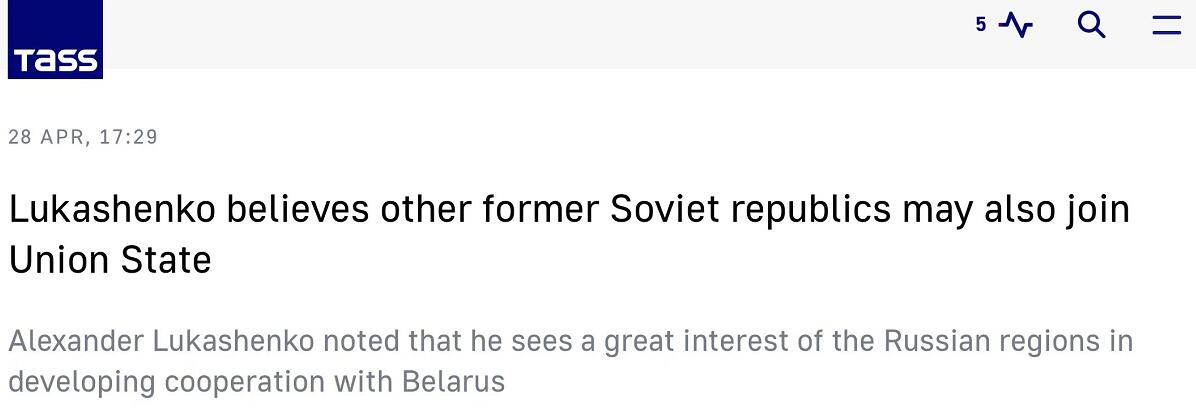Open the TASS logo home link

[x=55, y=39]
